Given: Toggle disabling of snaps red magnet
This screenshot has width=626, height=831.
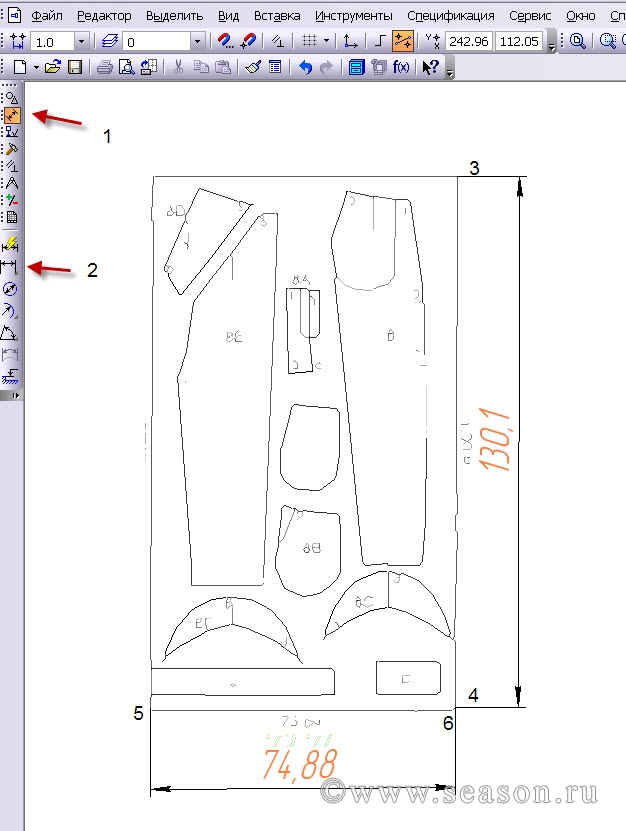Looking at the screenshot, I should coord(248,41).
